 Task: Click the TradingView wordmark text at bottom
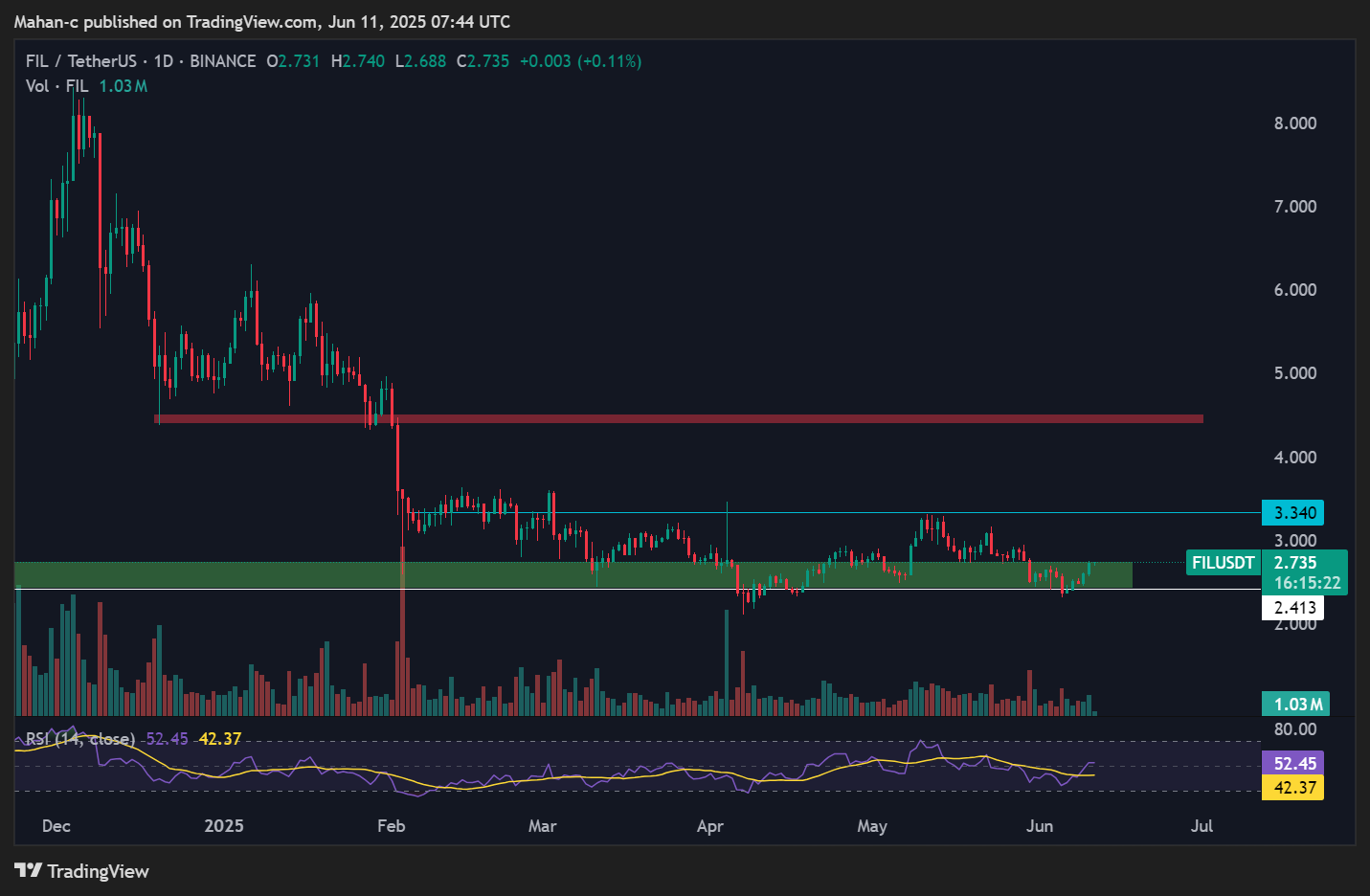coord(98,871)
